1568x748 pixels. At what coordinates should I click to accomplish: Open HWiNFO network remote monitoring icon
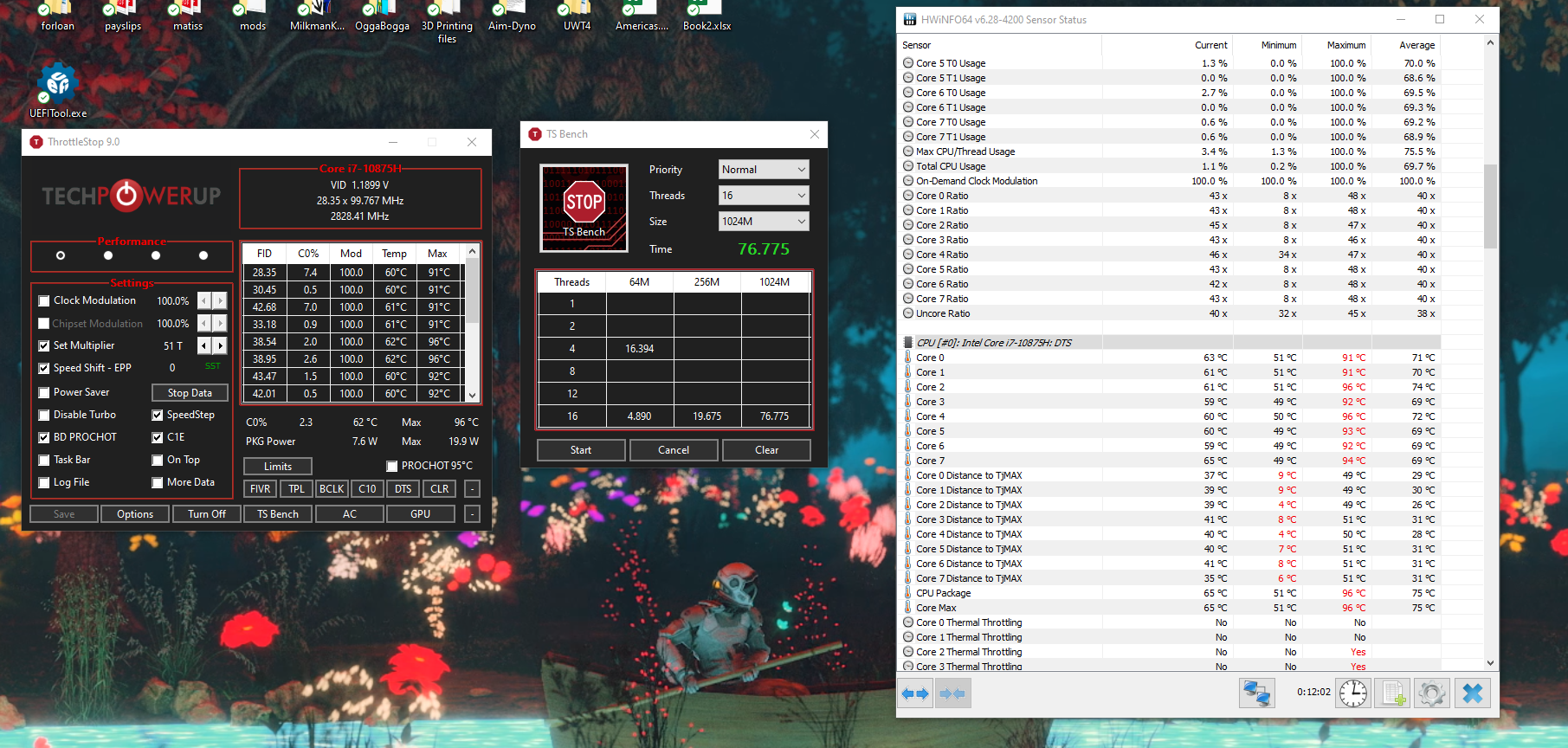coord(1256,693)
